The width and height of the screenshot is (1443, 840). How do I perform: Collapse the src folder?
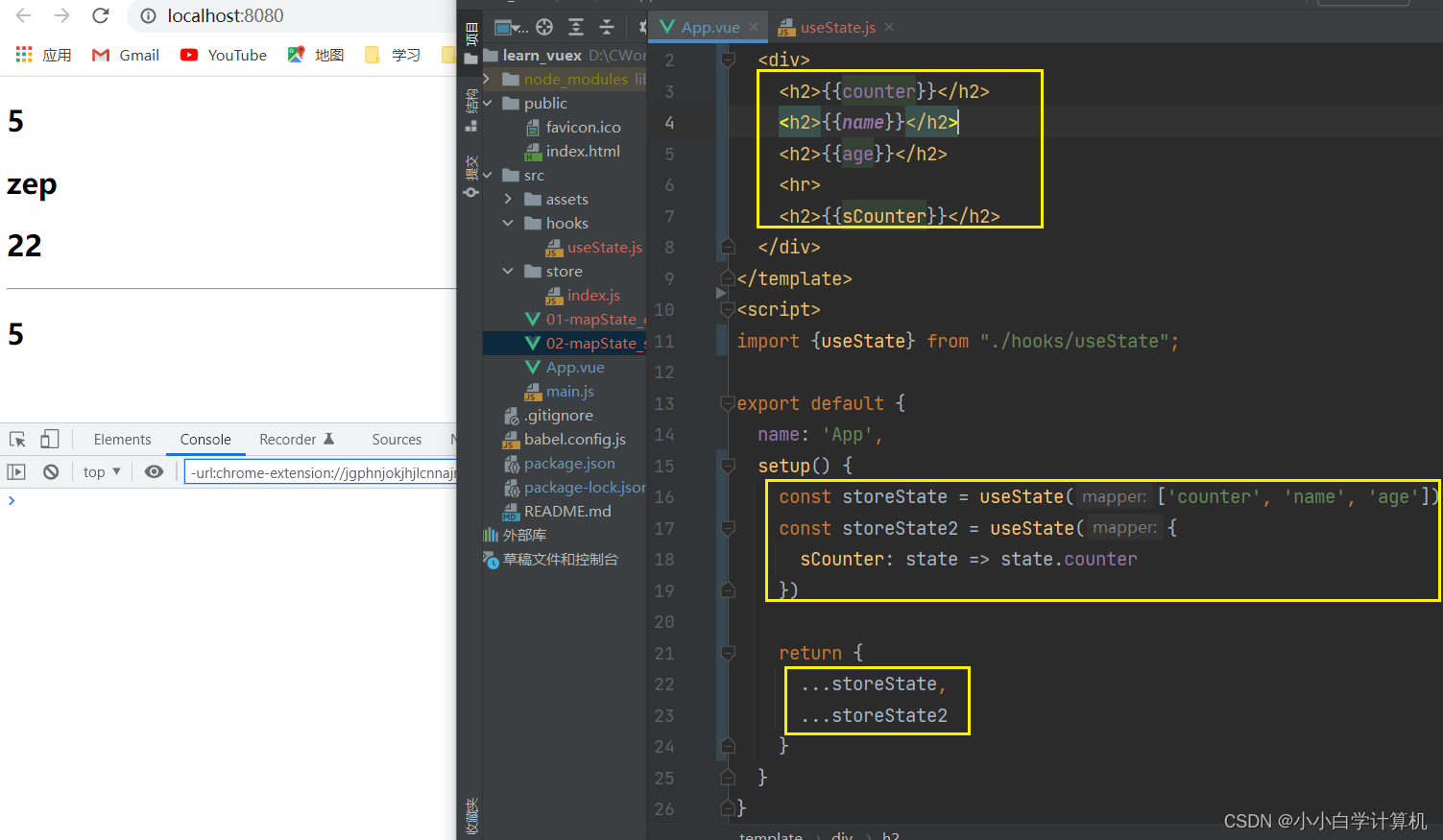tap(488, 175)
